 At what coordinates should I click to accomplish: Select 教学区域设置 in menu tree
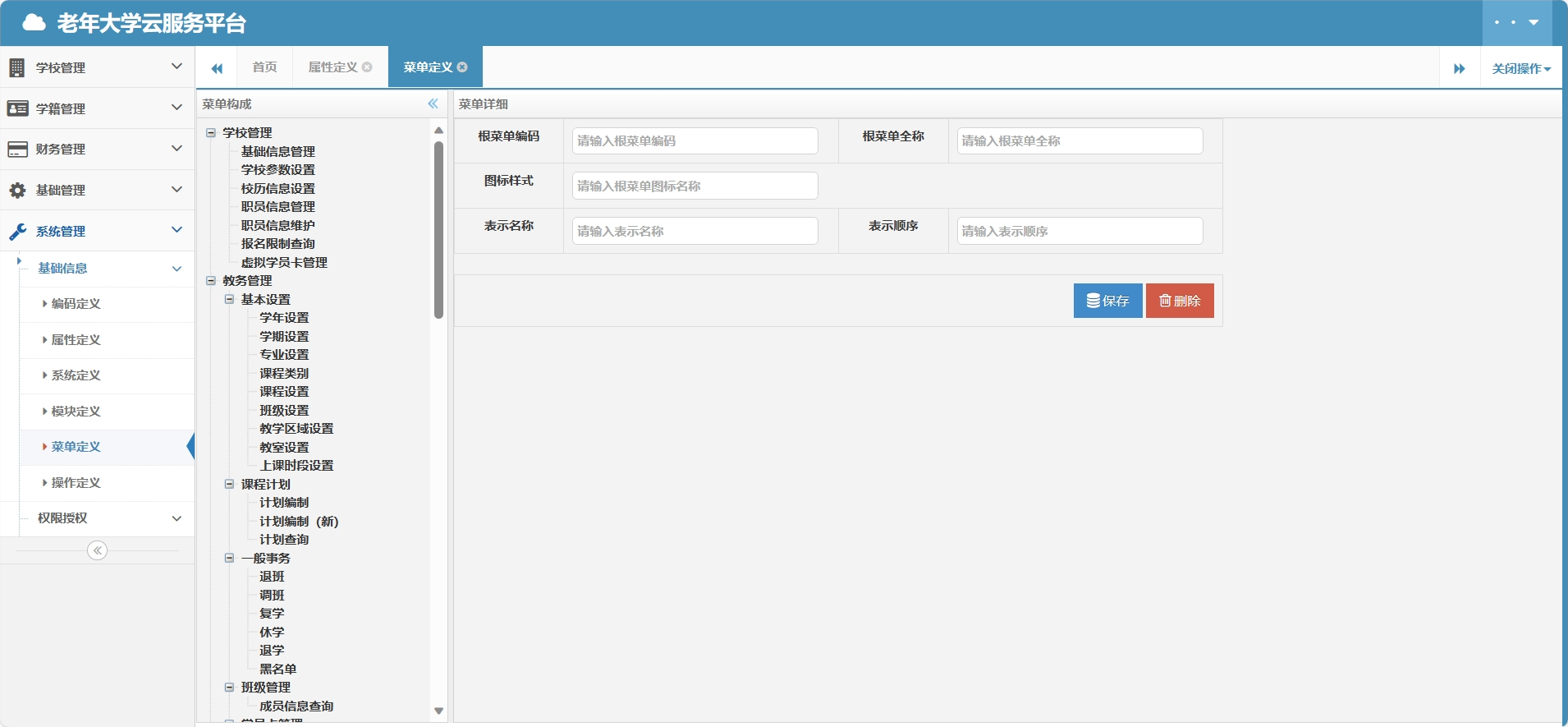point(296,428)
